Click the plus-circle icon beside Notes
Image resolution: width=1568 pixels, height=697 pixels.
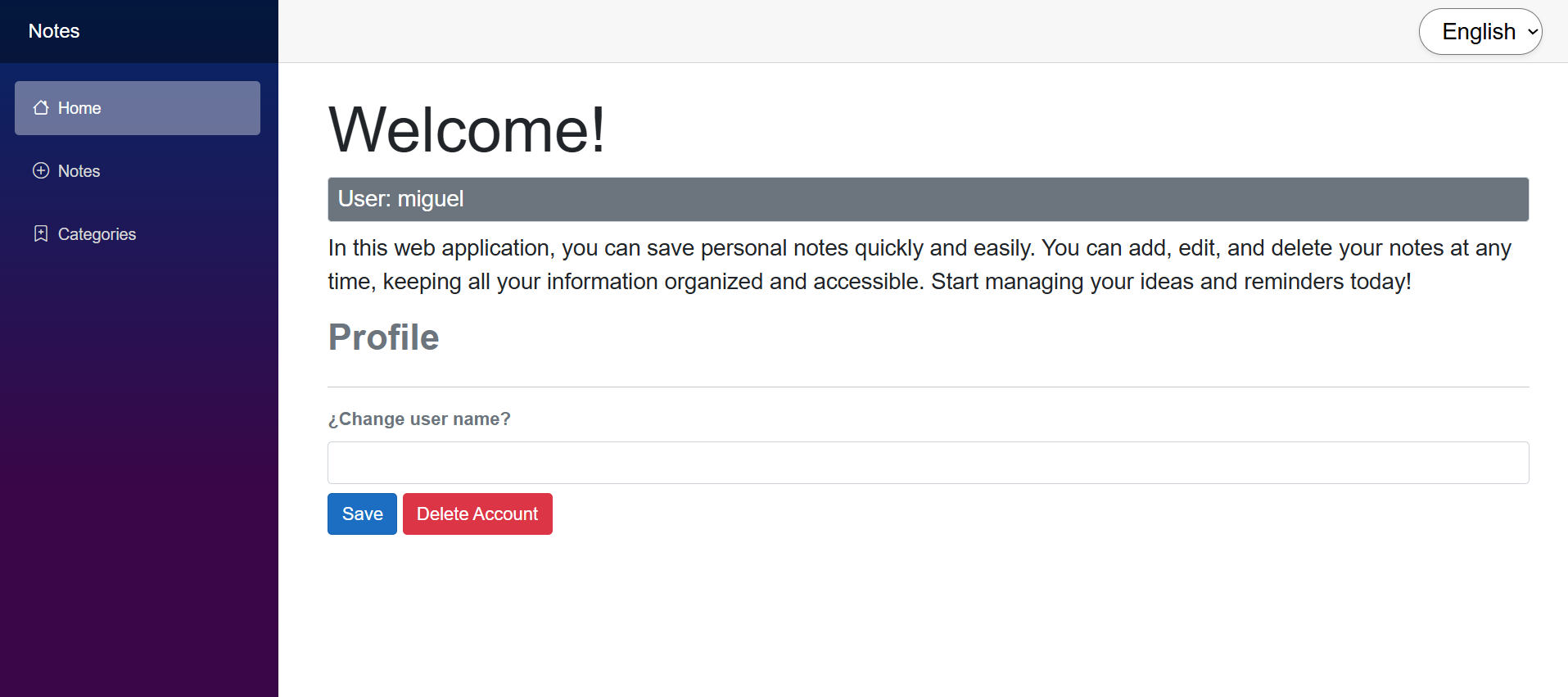[41, 170]
